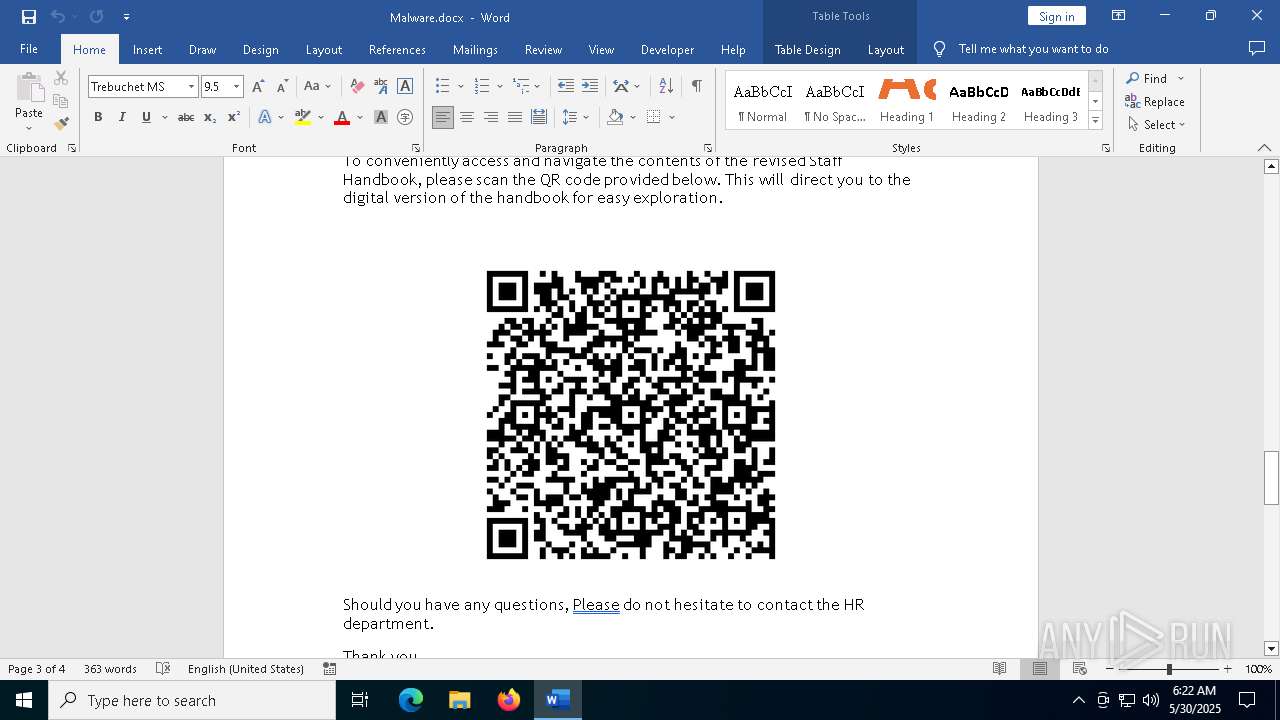Image resolution: width=1280 pixels, height=720 pixels.
Task: Toggle Center paragraph alignment
Action: [467, 117]
